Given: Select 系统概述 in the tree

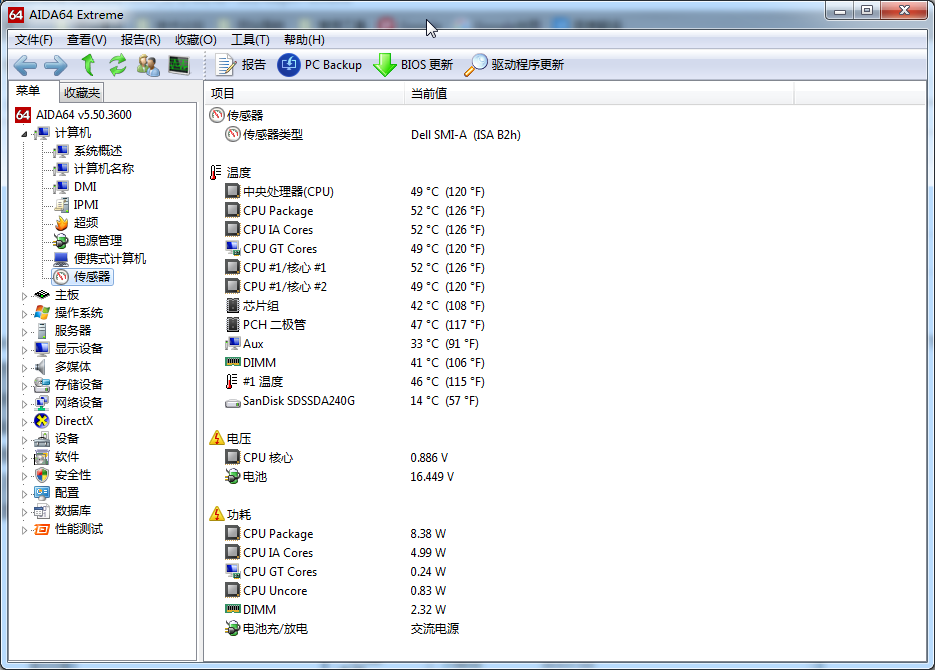Looking at the screenshot, I should click(x=98, y=151).
